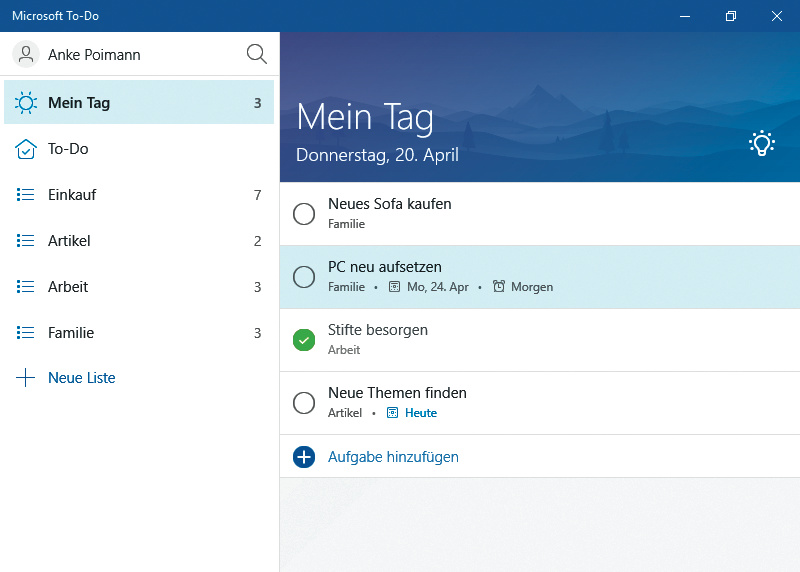Open the task Neues Sofa kaufen
Screen dimensions: 800x572
point(540,214)
